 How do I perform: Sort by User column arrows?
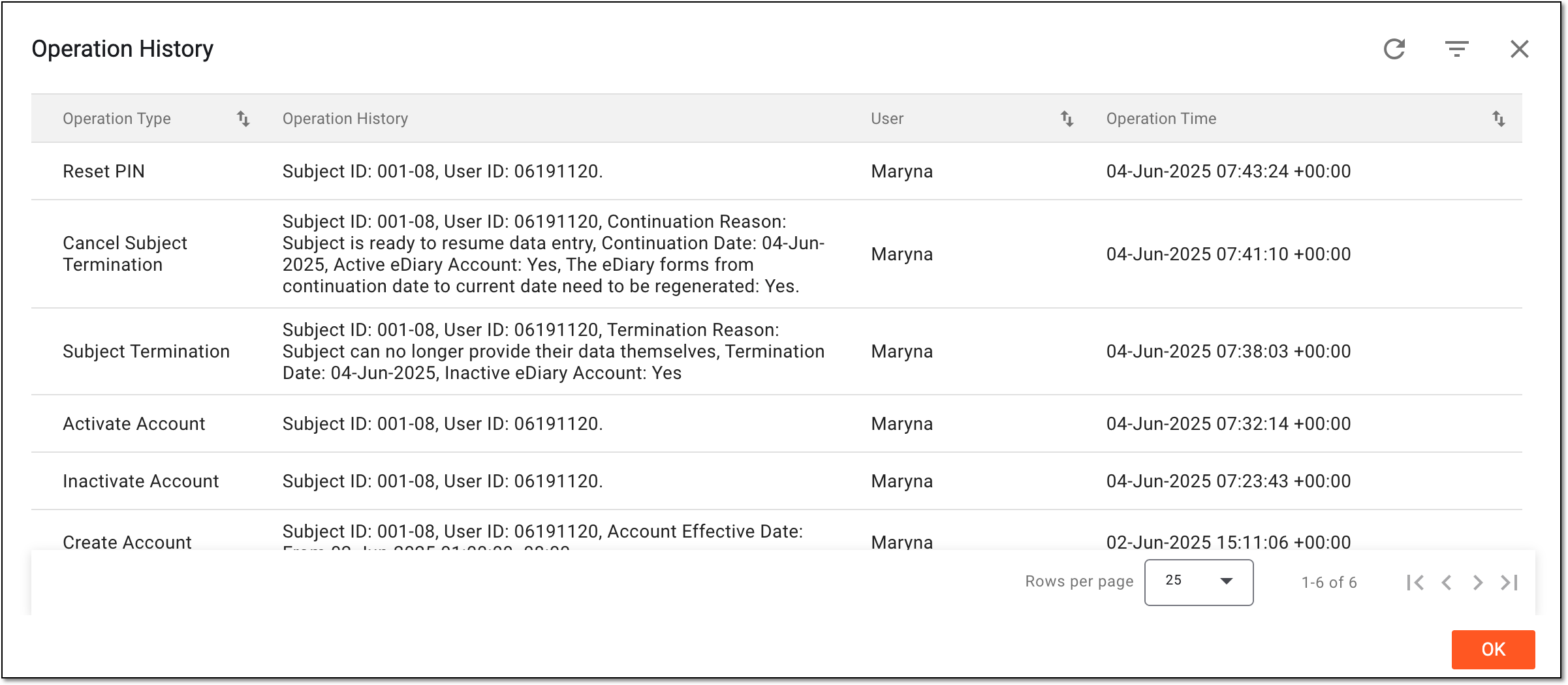tap(1067, 119)
